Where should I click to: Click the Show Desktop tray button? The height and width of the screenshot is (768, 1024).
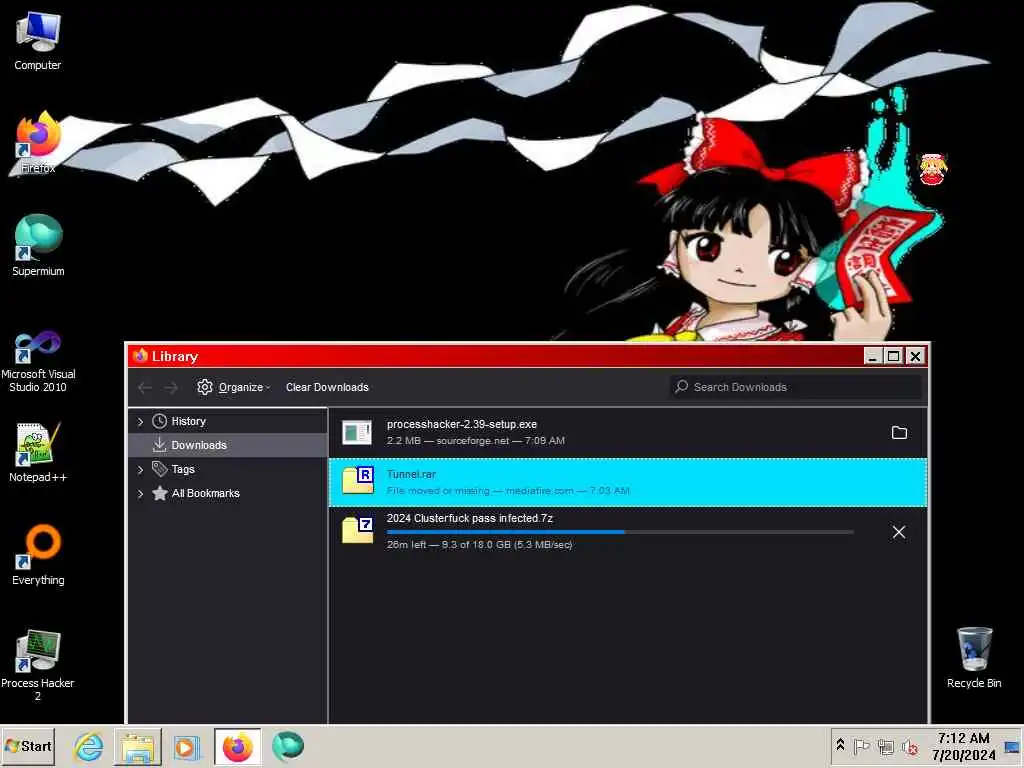pos(1012,746)
